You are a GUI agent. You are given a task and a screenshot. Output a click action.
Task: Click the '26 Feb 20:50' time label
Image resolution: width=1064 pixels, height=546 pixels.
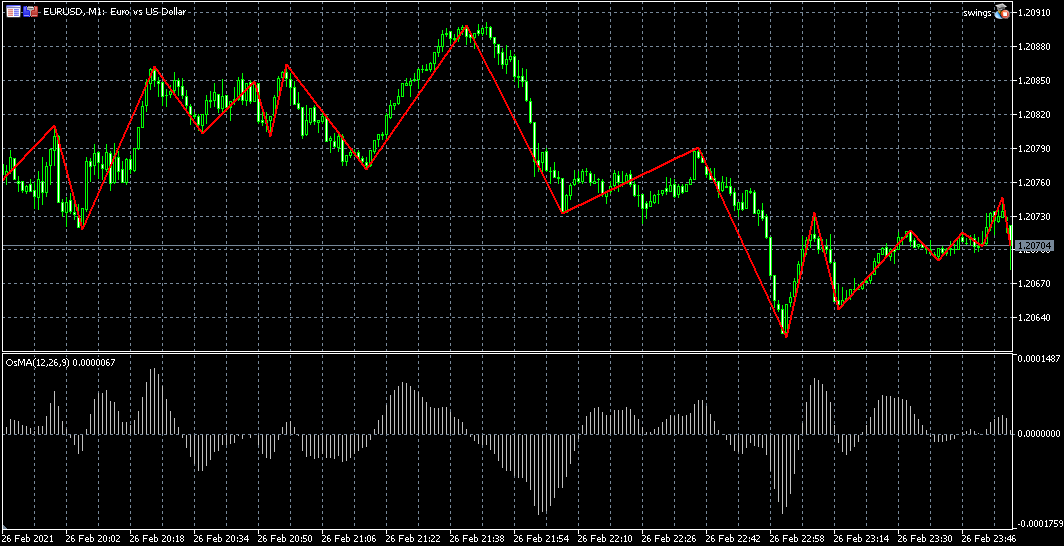(x=284, y=539)
